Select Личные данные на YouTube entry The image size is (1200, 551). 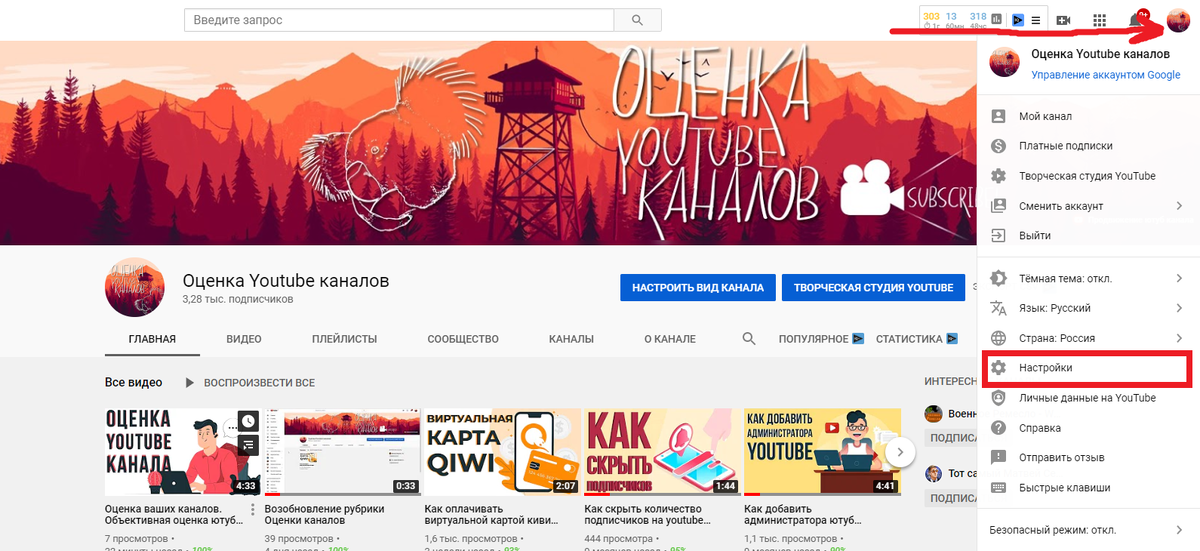coord(1088,398)
